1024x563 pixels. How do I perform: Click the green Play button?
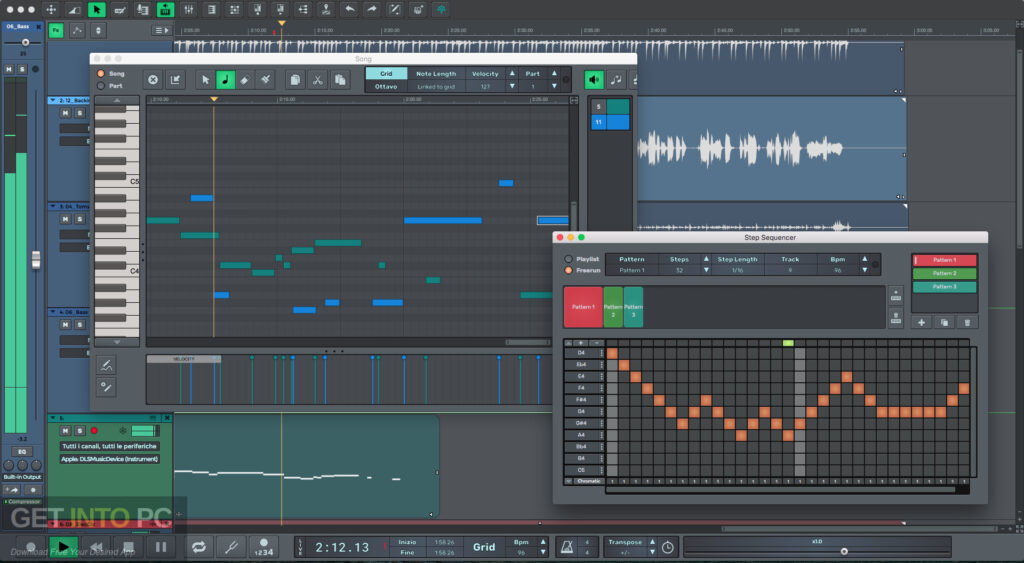[x=63, y=547]
